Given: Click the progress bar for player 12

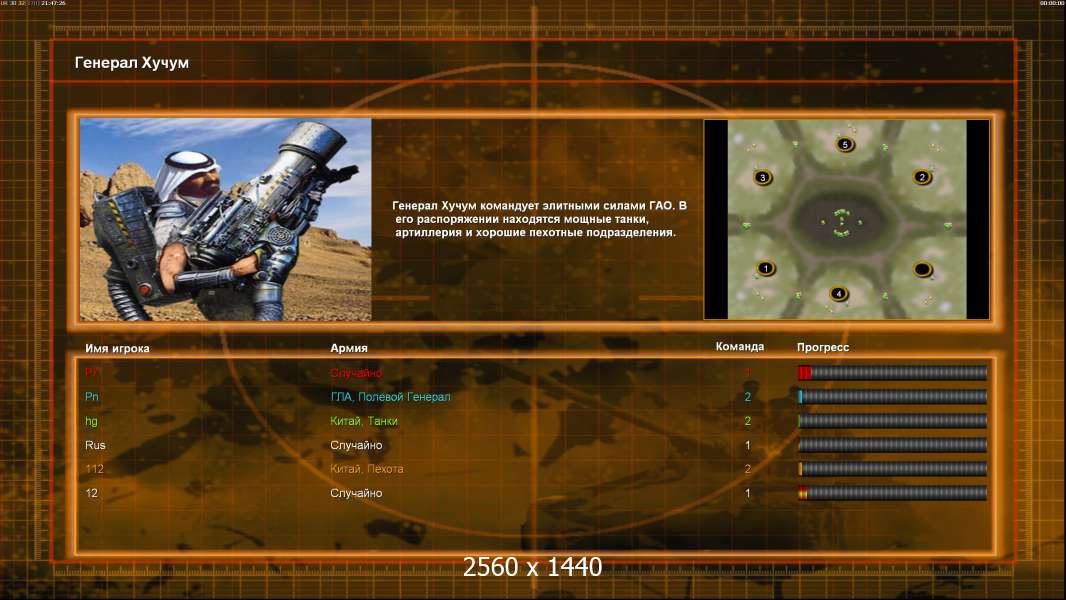Looking at the screenshot, I should tap(892, 493).
